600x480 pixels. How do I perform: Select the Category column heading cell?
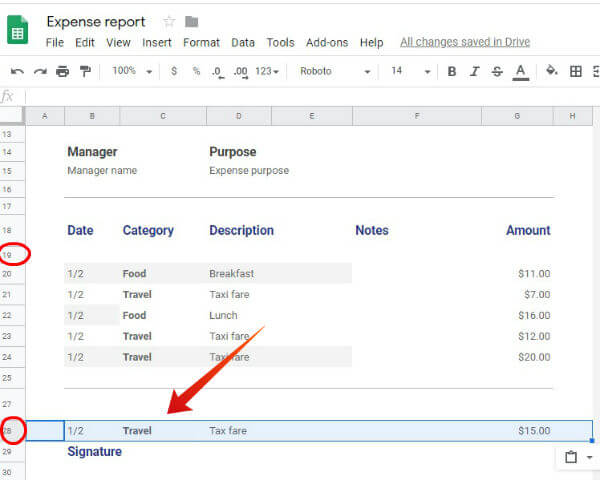(148, 230)
